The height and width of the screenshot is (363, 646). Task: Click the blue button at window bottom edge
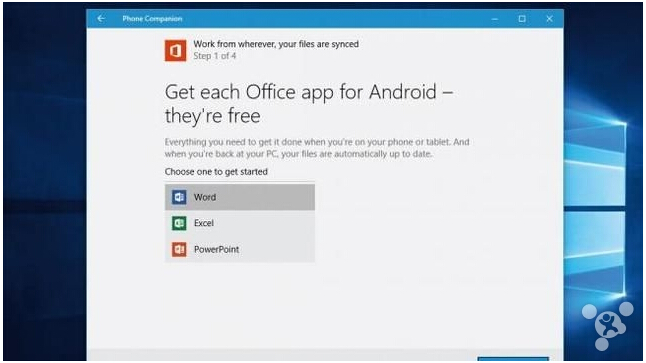tap(513, 359)
